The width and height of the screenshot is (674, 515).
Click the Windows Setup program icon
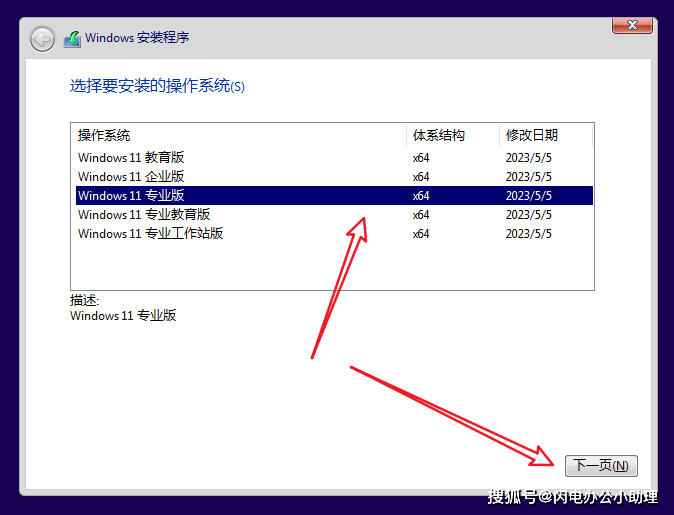click(x=72, y=39)
